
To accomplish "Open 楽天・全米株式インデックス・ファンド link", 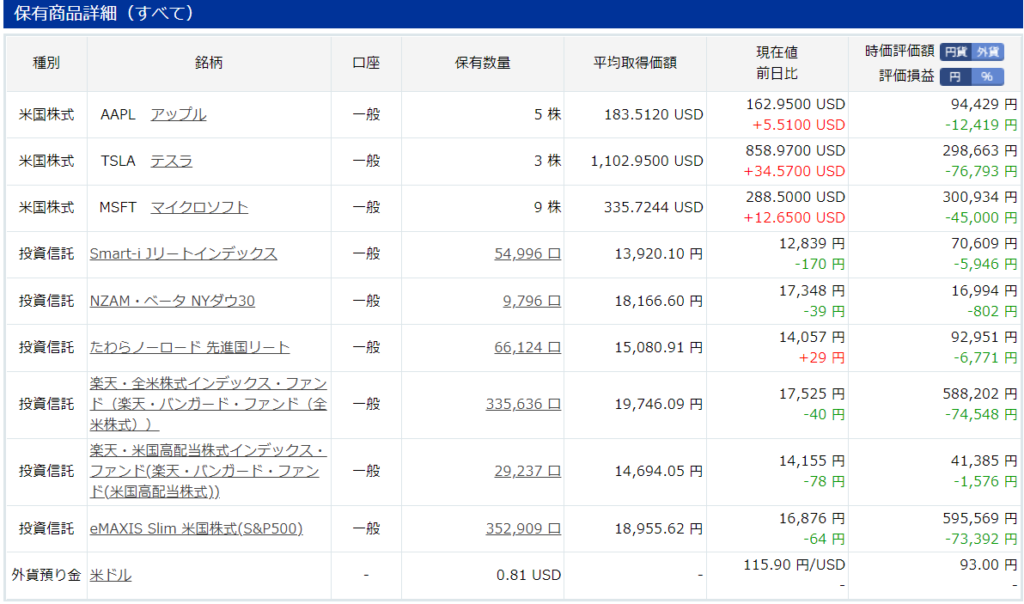I will (208, 404).
